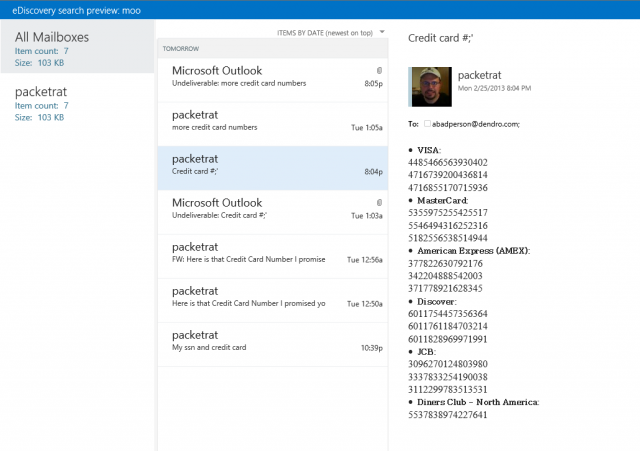The image size is (640, 451).
Task: Click the TOMORROW group header
Action: point(273,49)
